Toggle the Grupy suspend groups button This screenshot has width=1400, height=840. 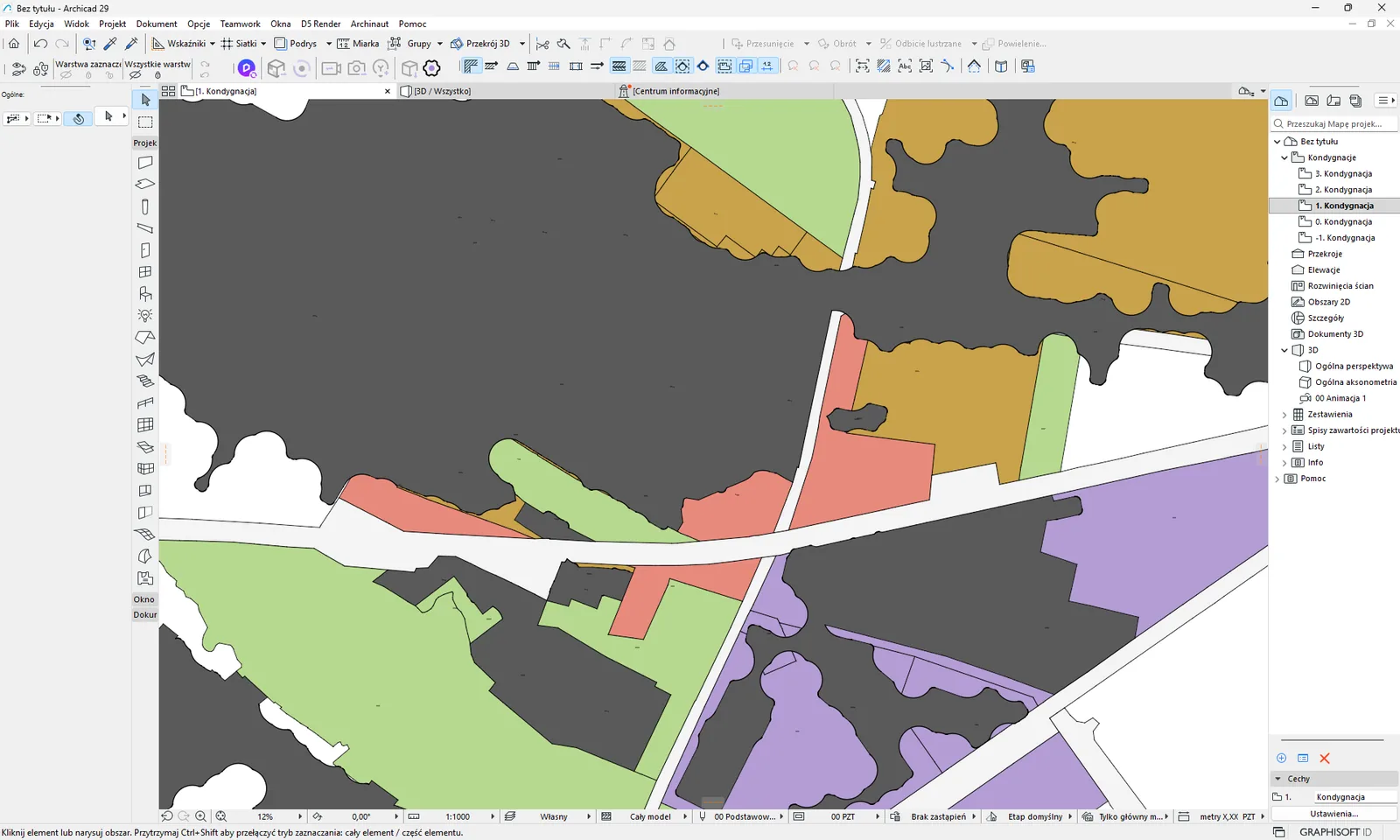[410, 43]
